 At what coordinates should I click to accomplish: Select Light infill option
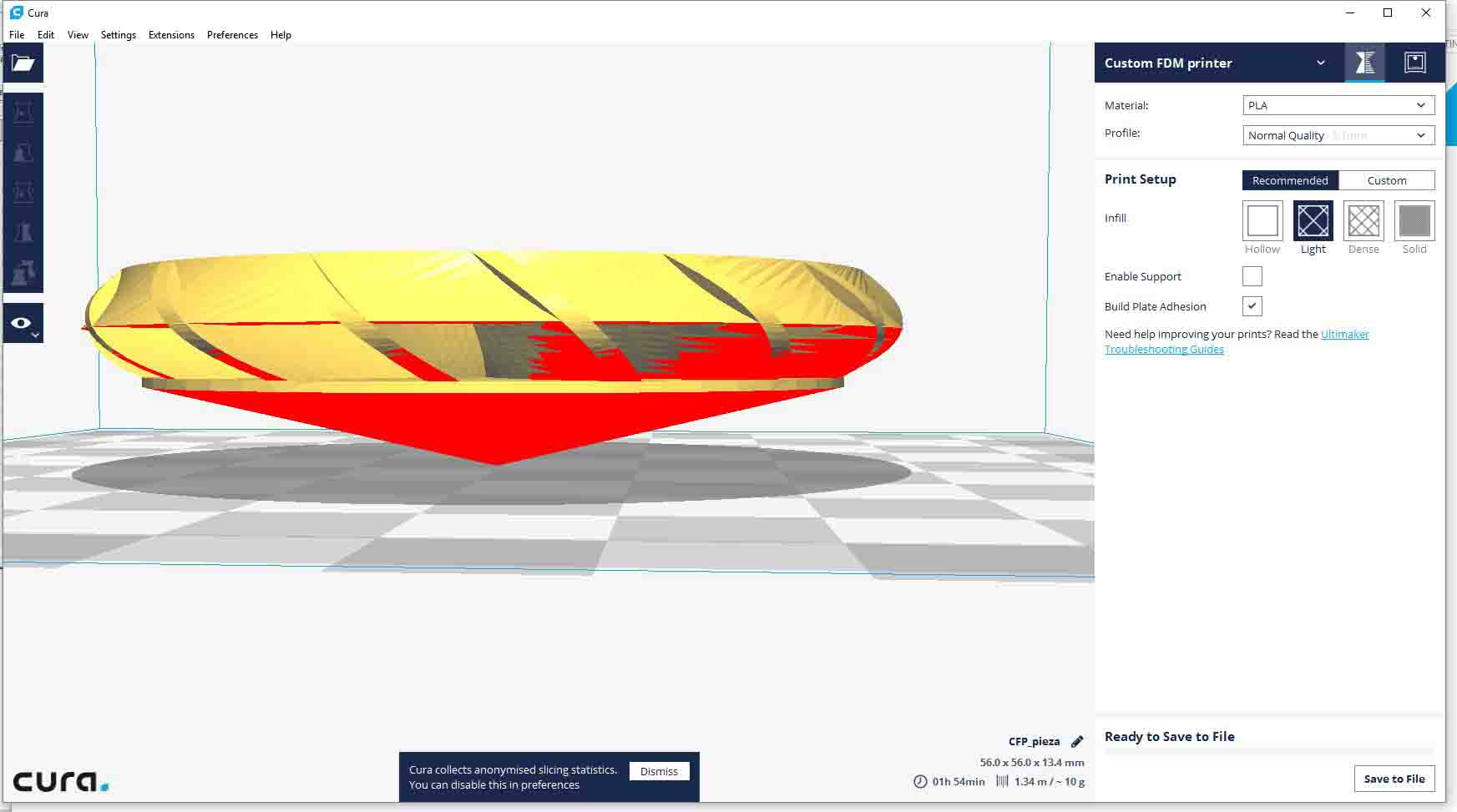coord(1313,221)
